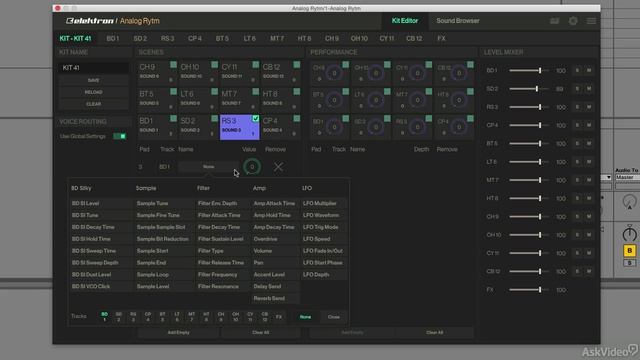The height and width of the screenshot is (360, 640).
Task: Click the CH9 performance knob
Action: [x=334, y=73]
